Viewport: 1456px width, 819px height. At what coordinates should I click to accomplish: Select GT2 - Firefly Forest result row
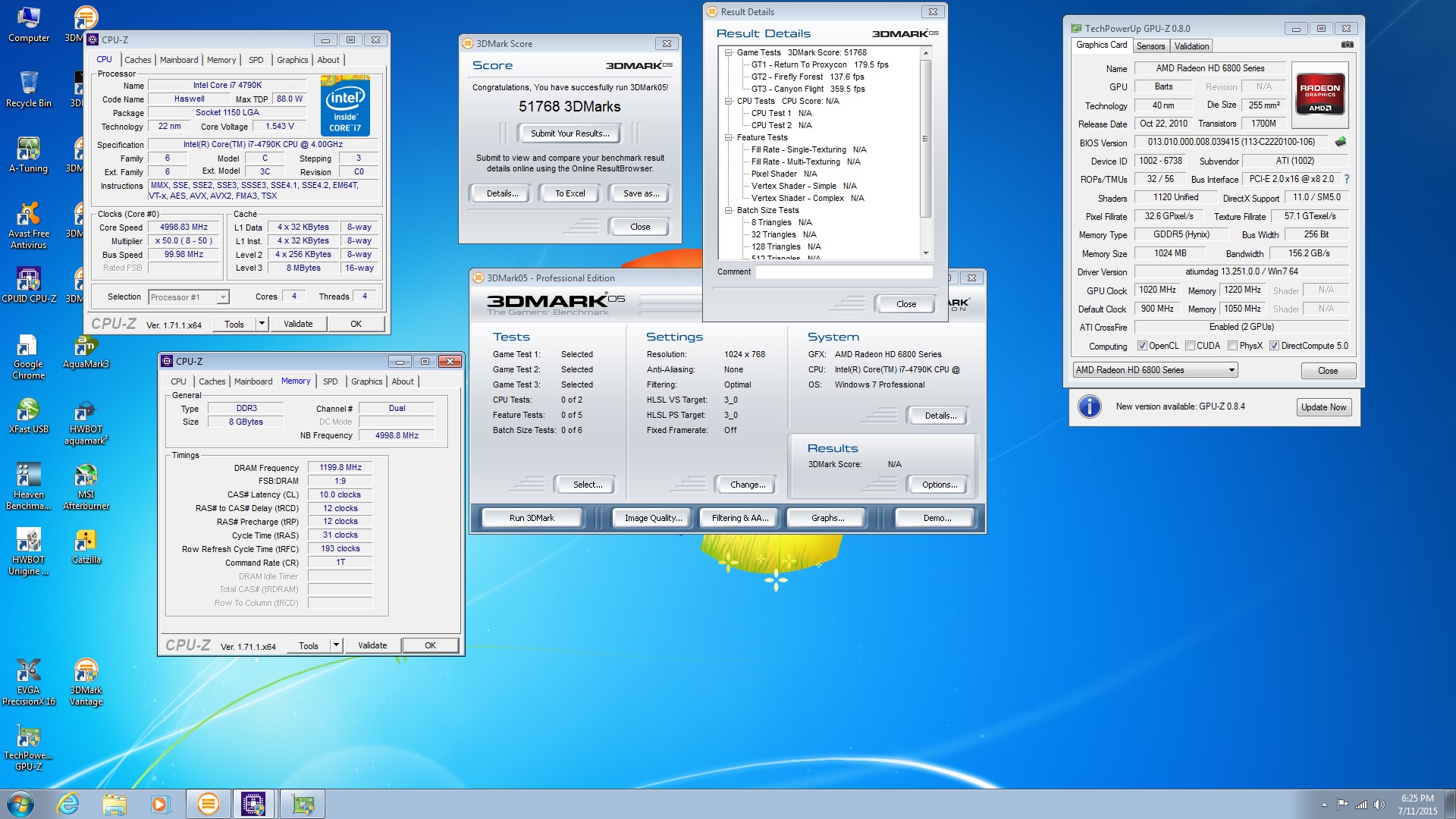point(808,77)
